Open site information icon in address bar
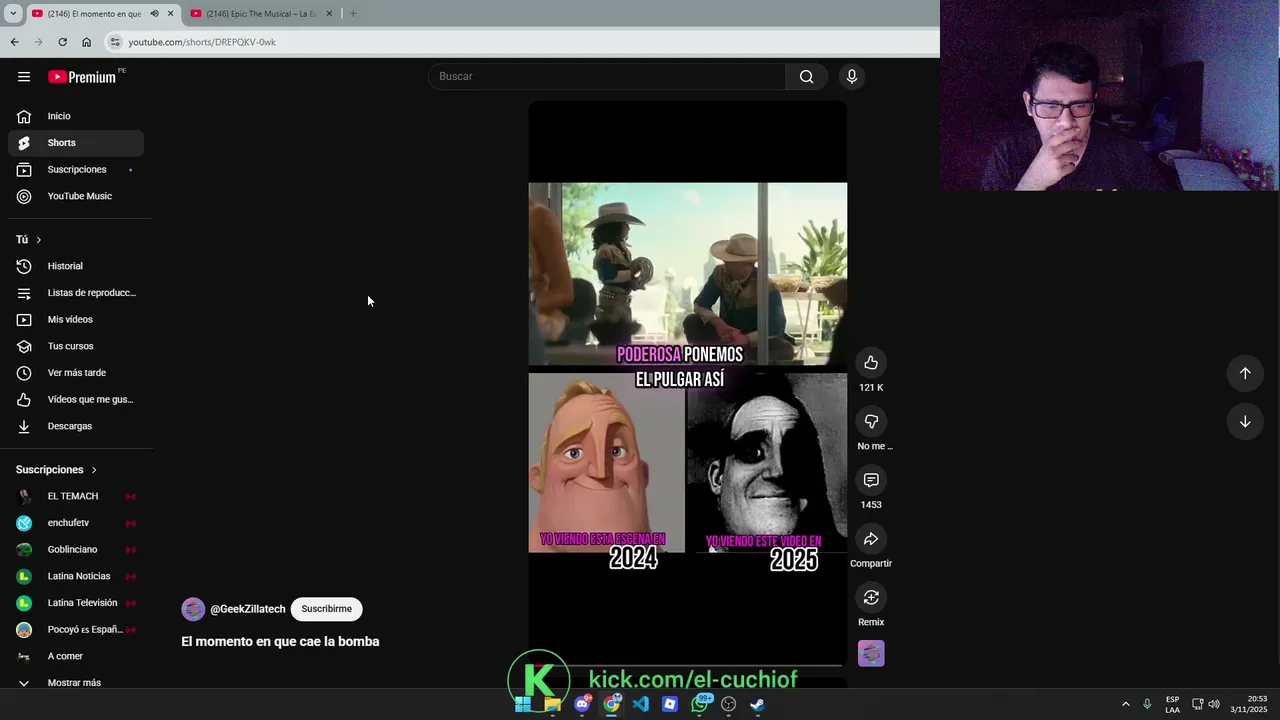1280x720 pixels. click(115, 42)
